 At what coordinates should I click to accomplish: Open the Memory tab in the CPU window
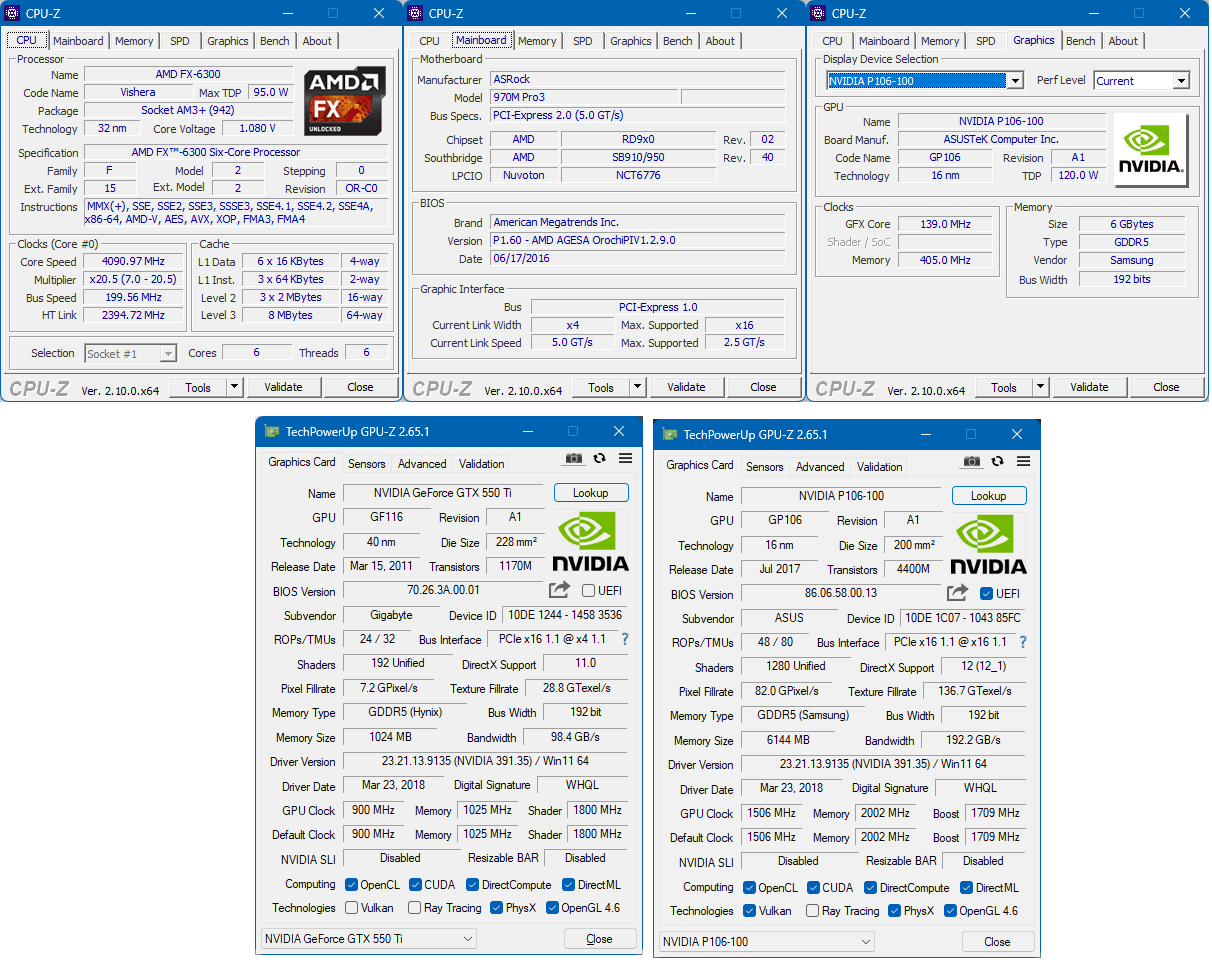pyautogui.click(x=134, y=41)
